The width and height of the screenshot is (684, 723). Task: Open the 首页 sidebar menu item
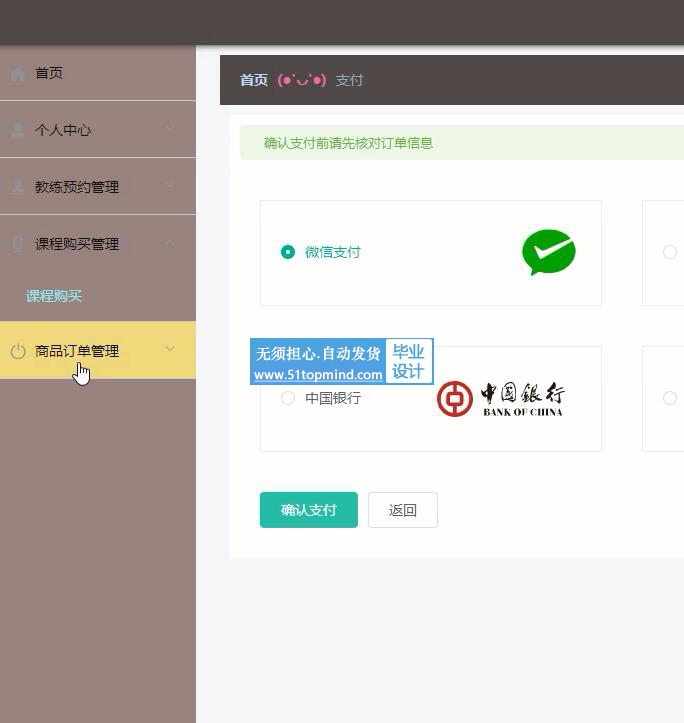tap(98, 73)
